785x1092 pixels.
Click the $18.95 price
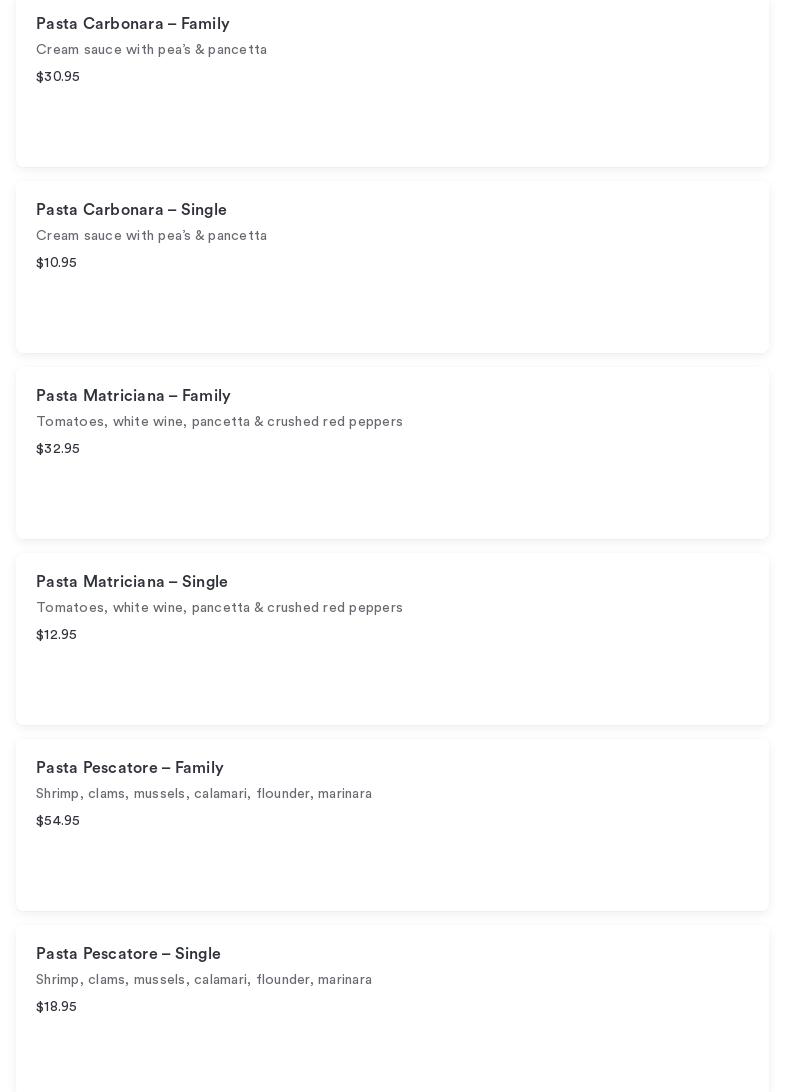[x=56, y=1007]
